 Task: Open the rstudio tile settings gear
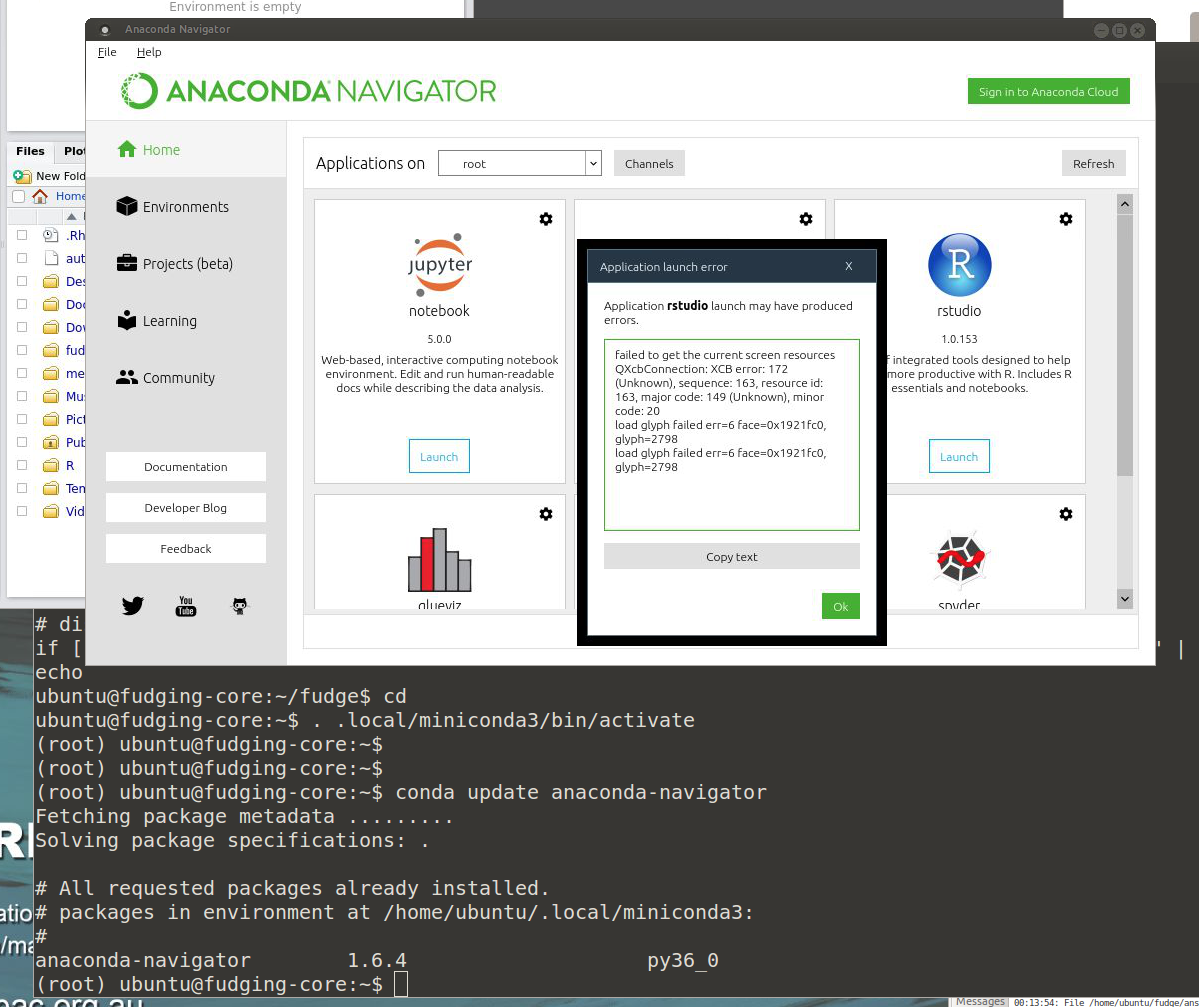1066,219
